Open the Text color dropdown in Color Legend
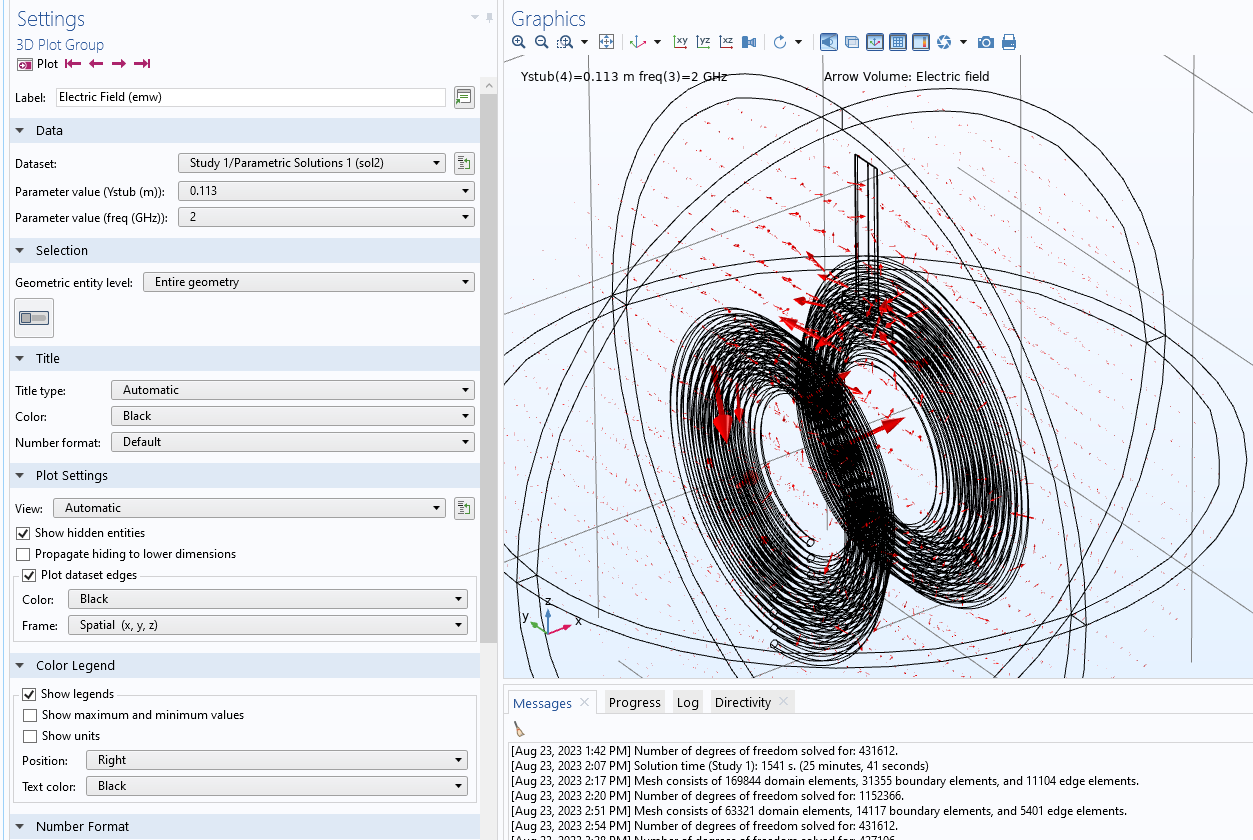This screenshot has height=840, width=1253. pos(277,786)
